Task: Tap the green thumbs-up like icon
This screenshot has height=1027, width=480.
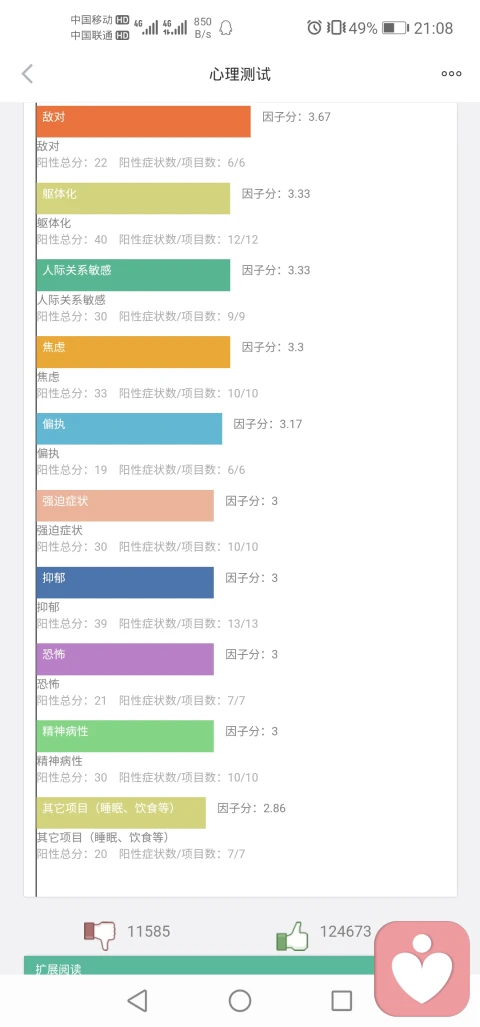Action: [x=292, y=935]
